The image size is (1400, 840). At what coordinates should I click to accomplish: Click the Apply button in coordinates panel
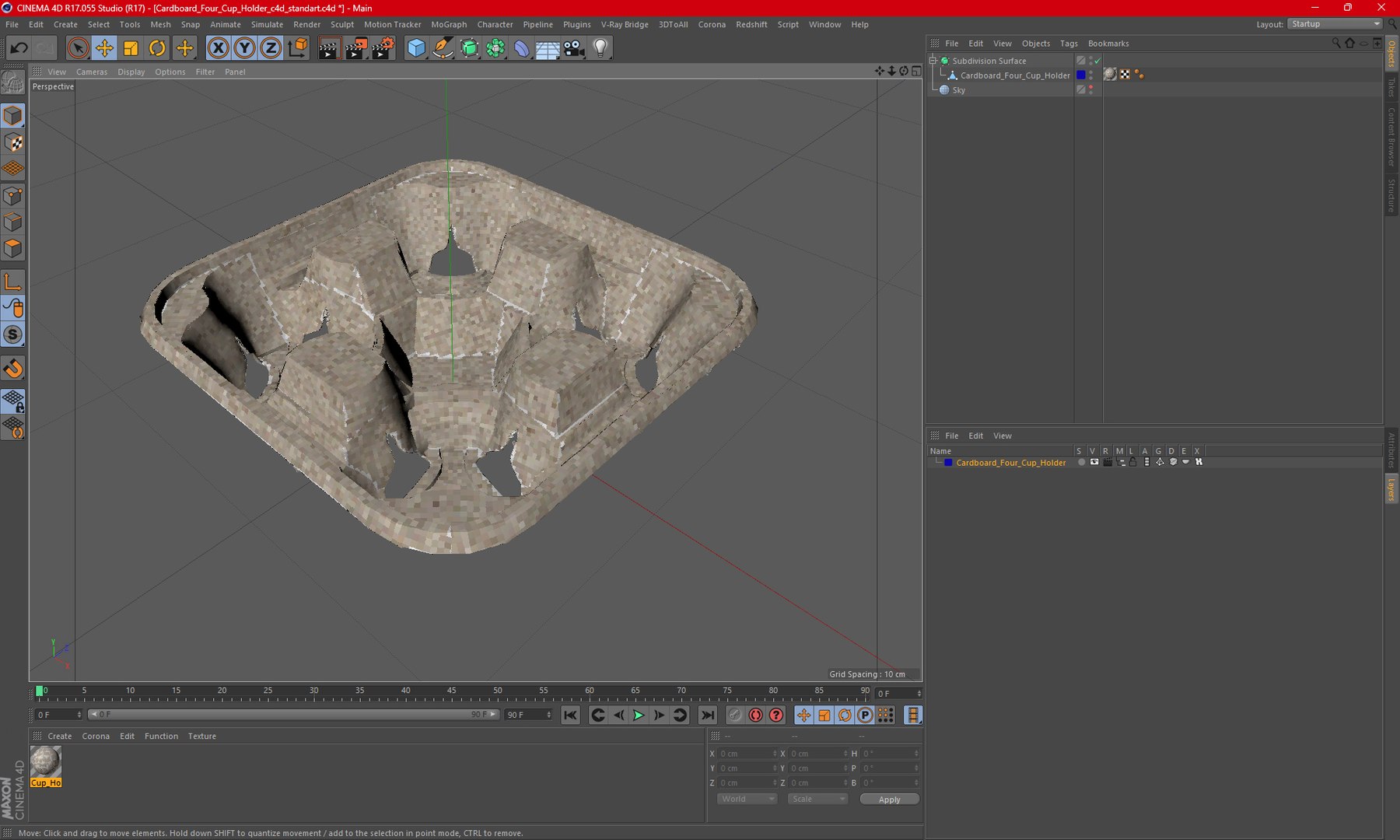point(889,799)
